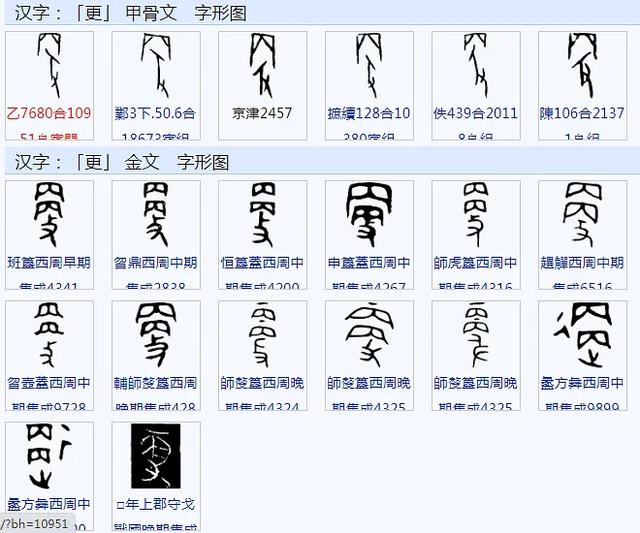Image resolution: width=640 pixels, height=533 pixels.
Task: Open the link 師虎簋西周中
Action: click(x=476, y=263)
